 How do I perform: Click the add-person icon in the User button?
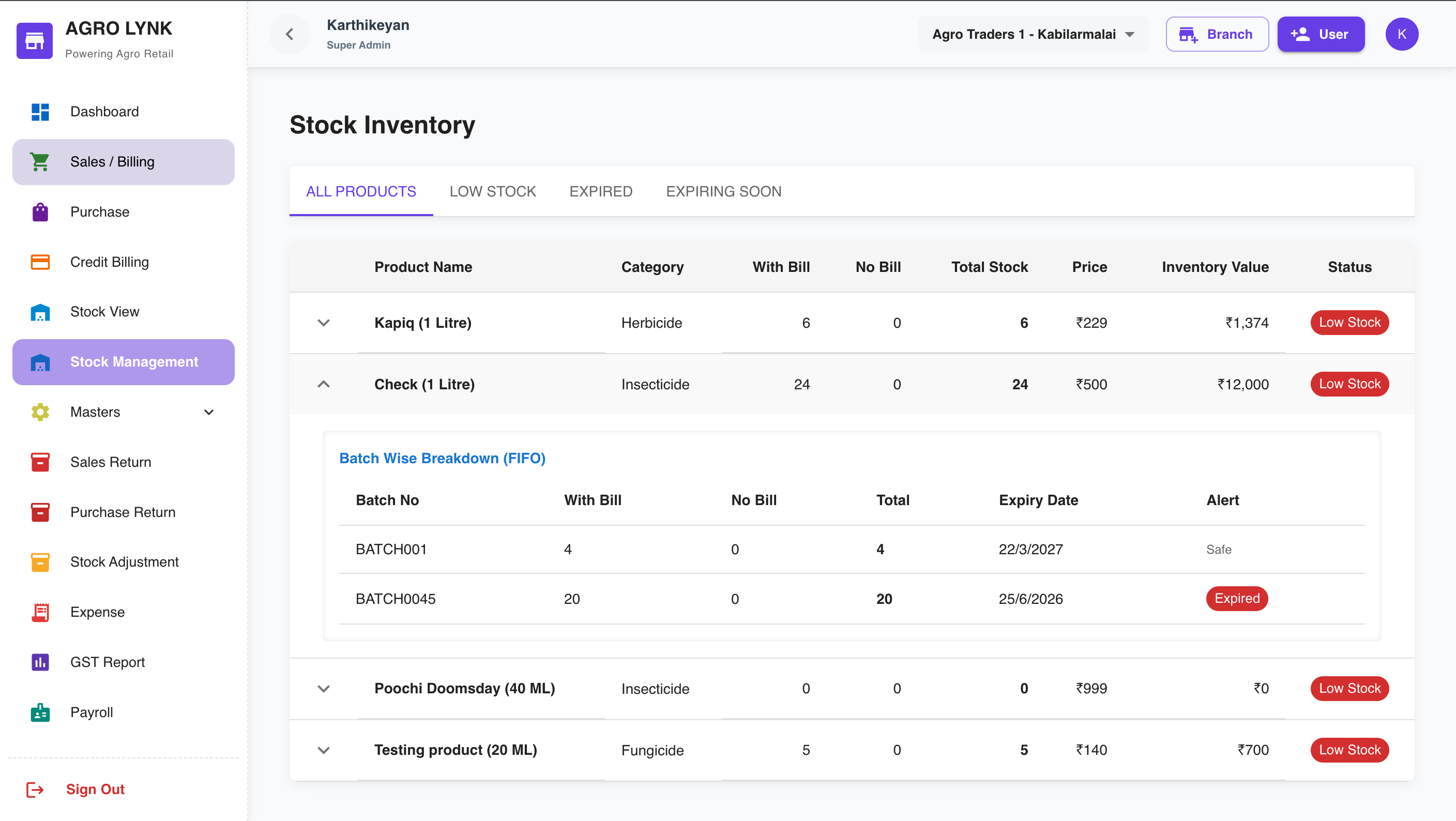click(1300, 35)
